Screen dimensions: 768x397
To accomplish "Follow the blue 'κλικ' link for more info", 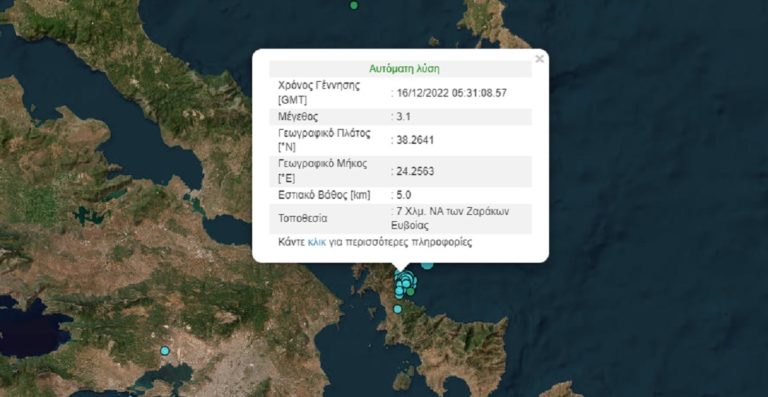I will tap(316, 242).
